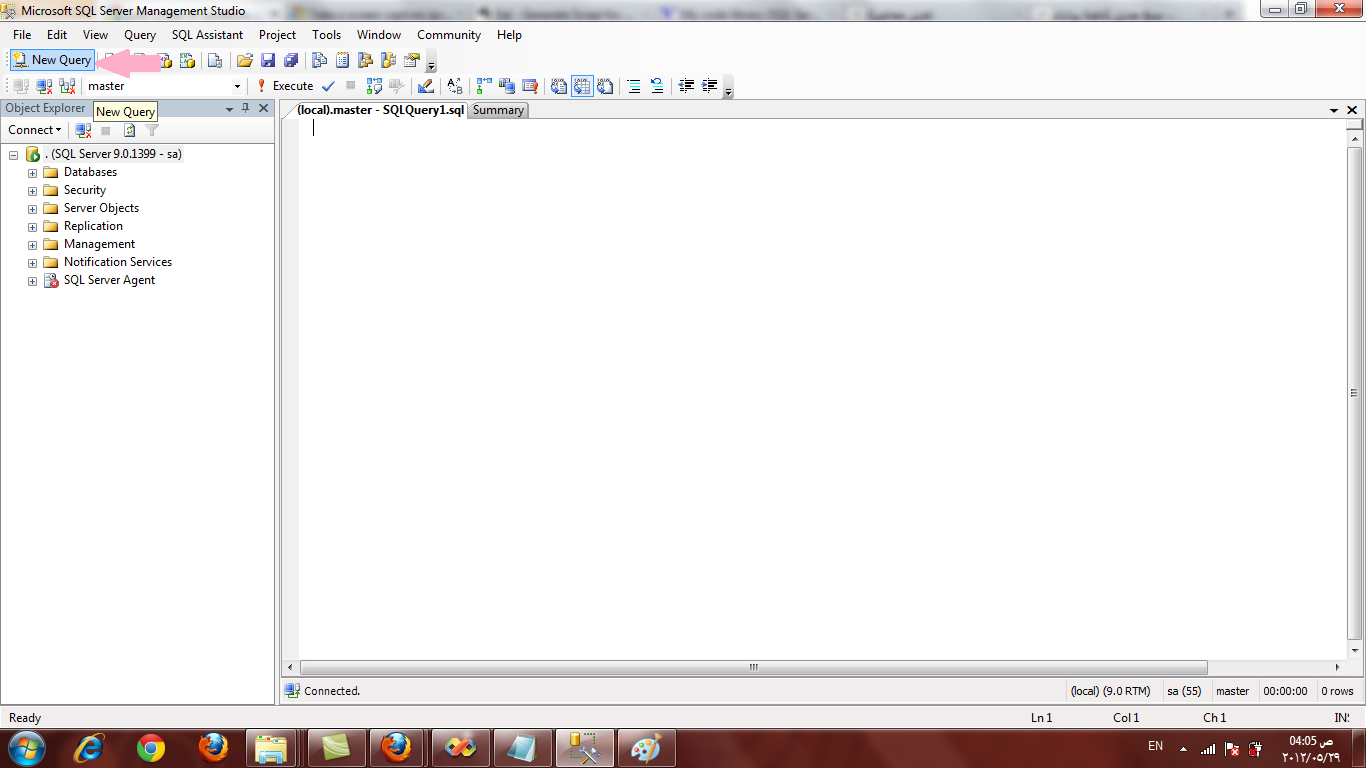This screenshot has height=768, width=1366.
Task: Toggle auto-hide pin on Object Explorer
Action: coord(246,108)
